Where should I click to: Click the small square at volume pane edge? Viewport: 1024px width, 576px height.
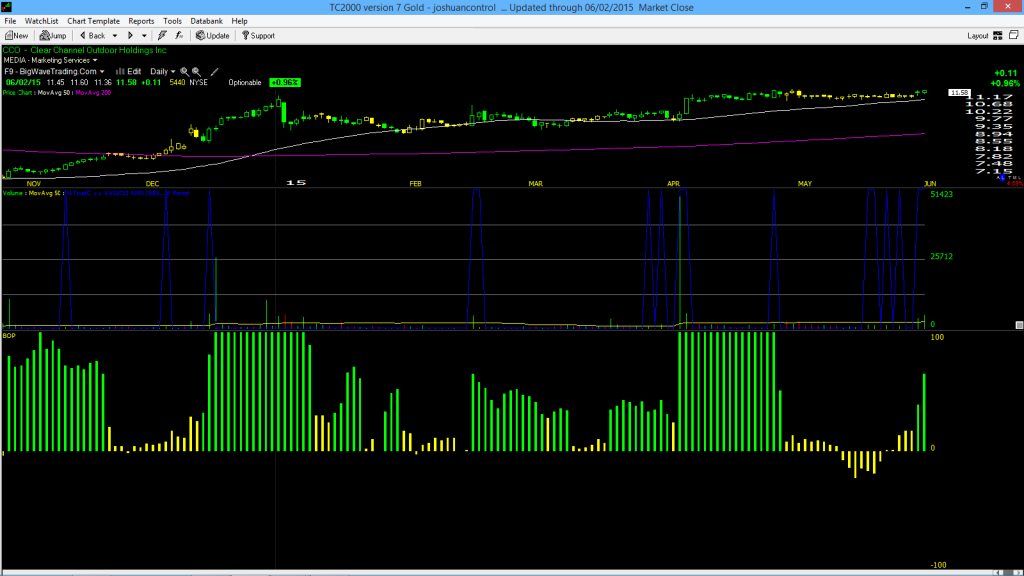point(1019,325)
